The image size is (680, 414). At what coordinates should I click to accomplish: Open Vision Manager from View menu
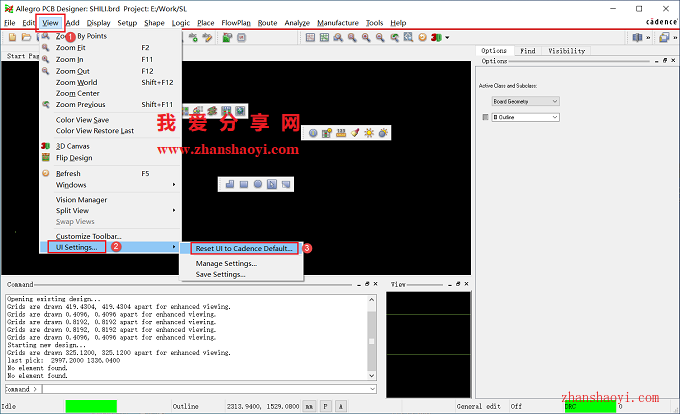81,200
